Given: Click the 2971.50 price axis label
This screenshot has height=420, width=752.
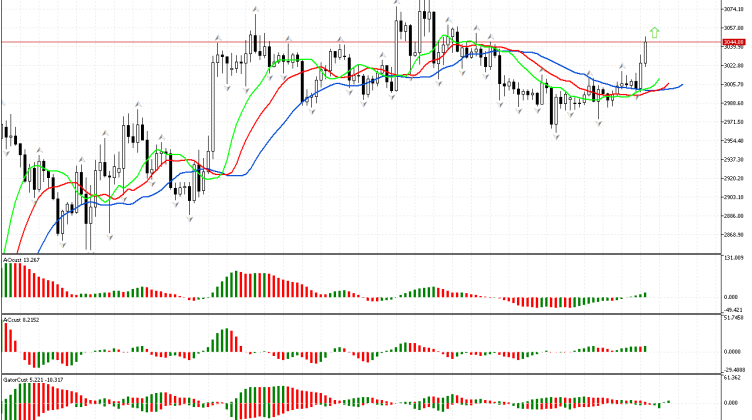Looking at the screenshot, I should (734, 121).
